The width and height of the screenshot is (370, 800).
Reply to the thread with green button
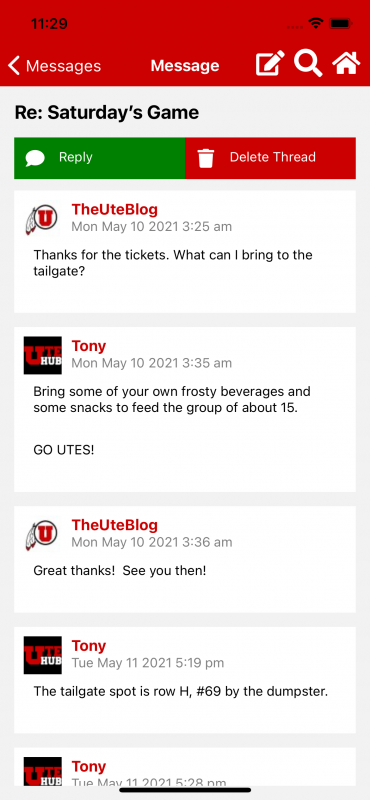point(100,158)
